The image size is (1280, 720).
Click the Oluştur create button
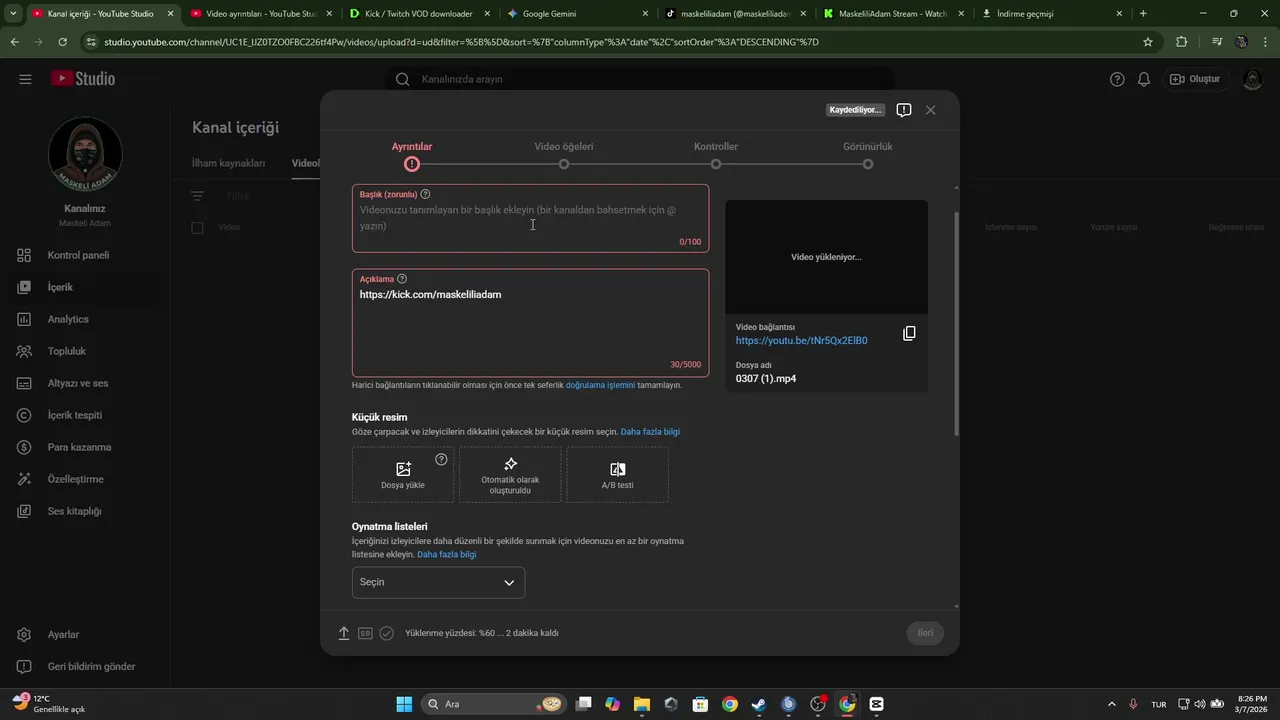(1195, 79)
